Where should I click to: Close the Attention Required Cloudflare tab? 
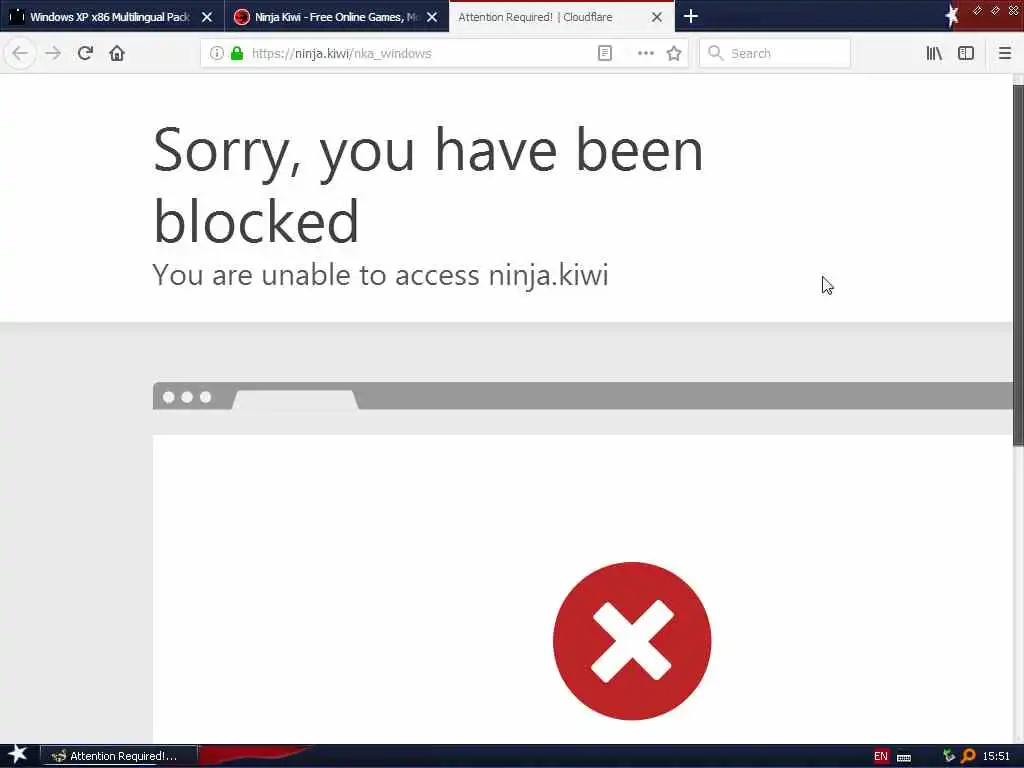(x=657, y=17)
